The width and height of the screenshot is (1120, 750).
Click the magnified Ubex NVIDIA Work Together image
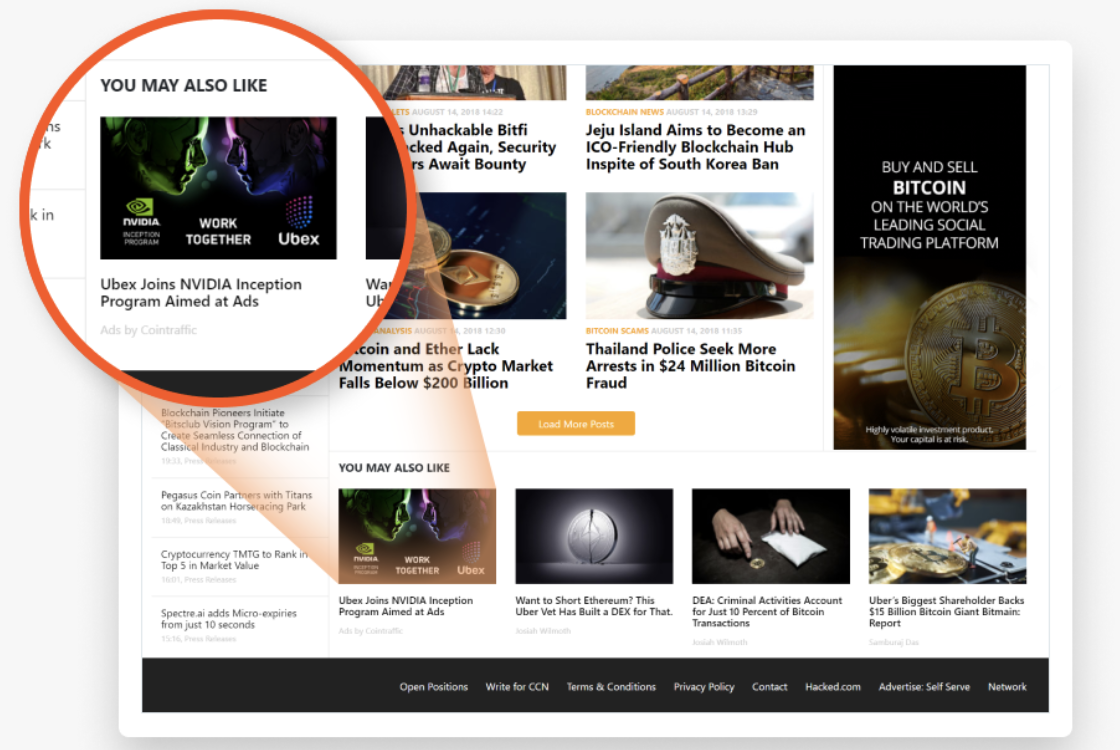click(219, 188)
